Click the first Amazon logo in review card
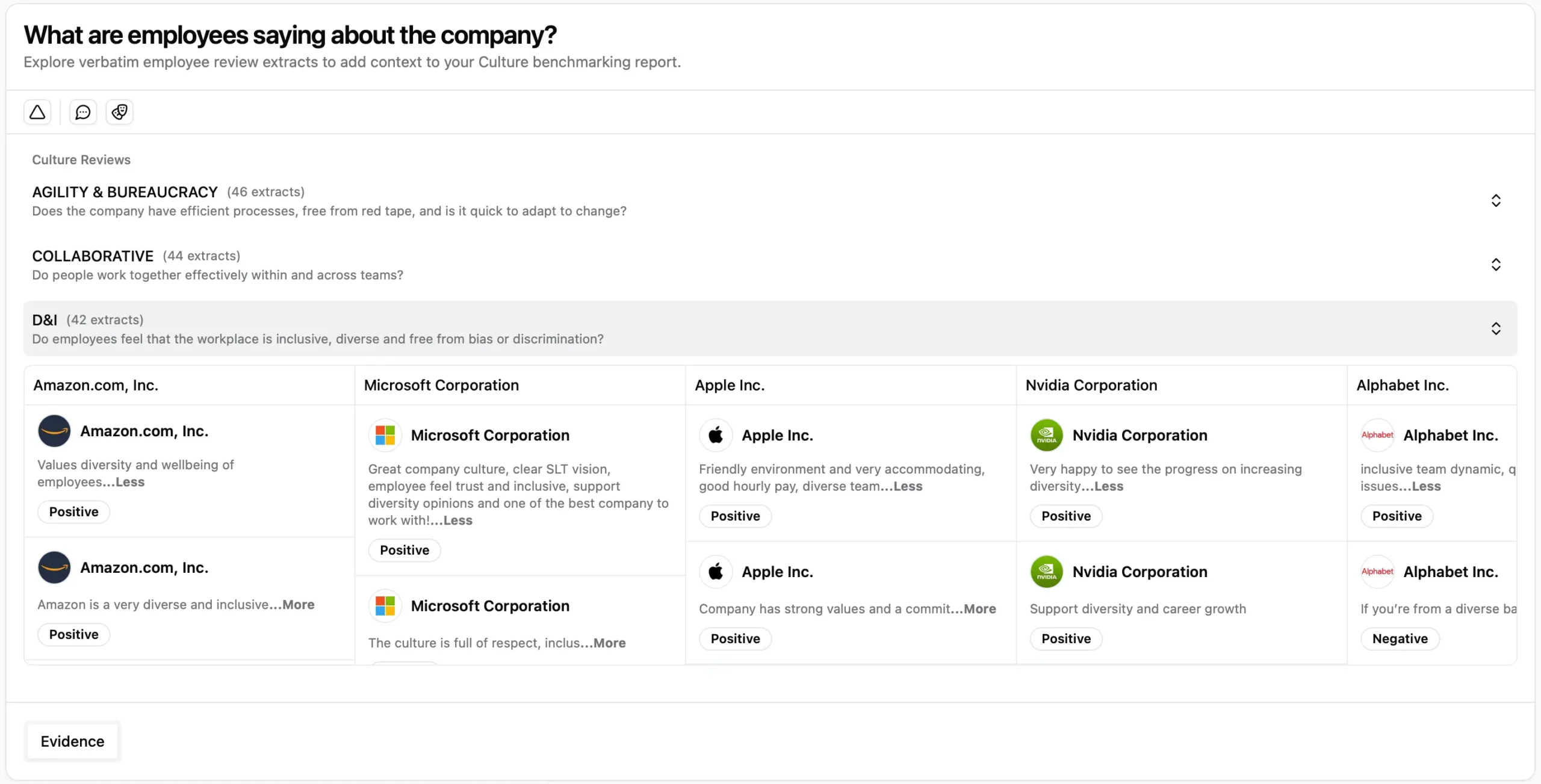 (x=54, y=431)
